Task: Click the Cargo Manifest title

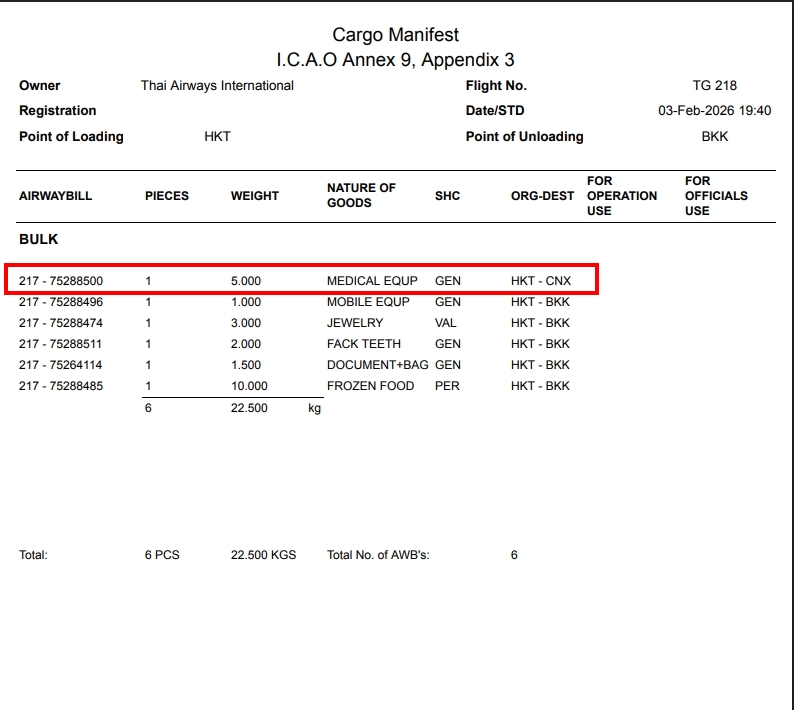Action: click(396, 35)
